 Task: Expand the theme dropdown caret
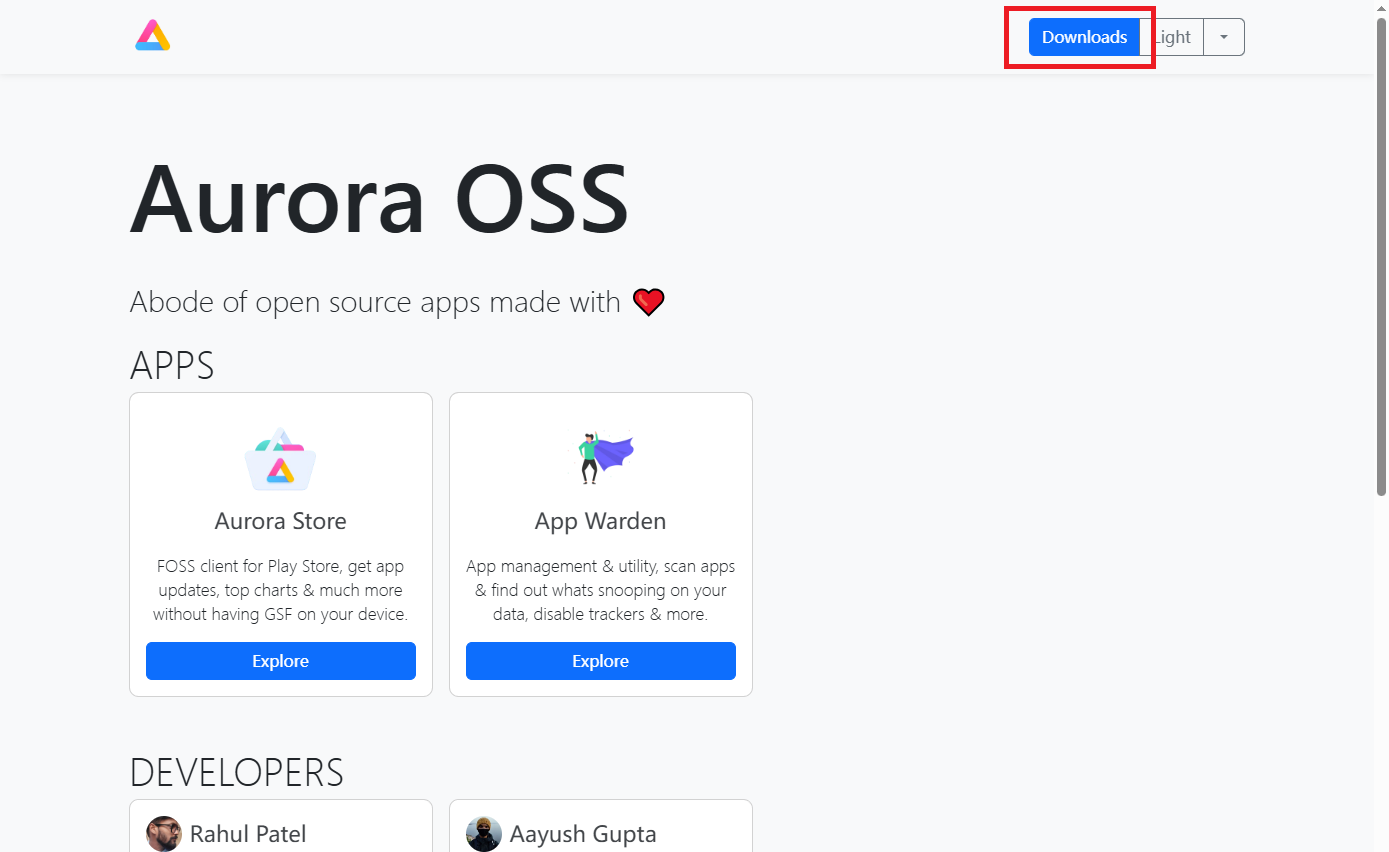[1224, 37]
